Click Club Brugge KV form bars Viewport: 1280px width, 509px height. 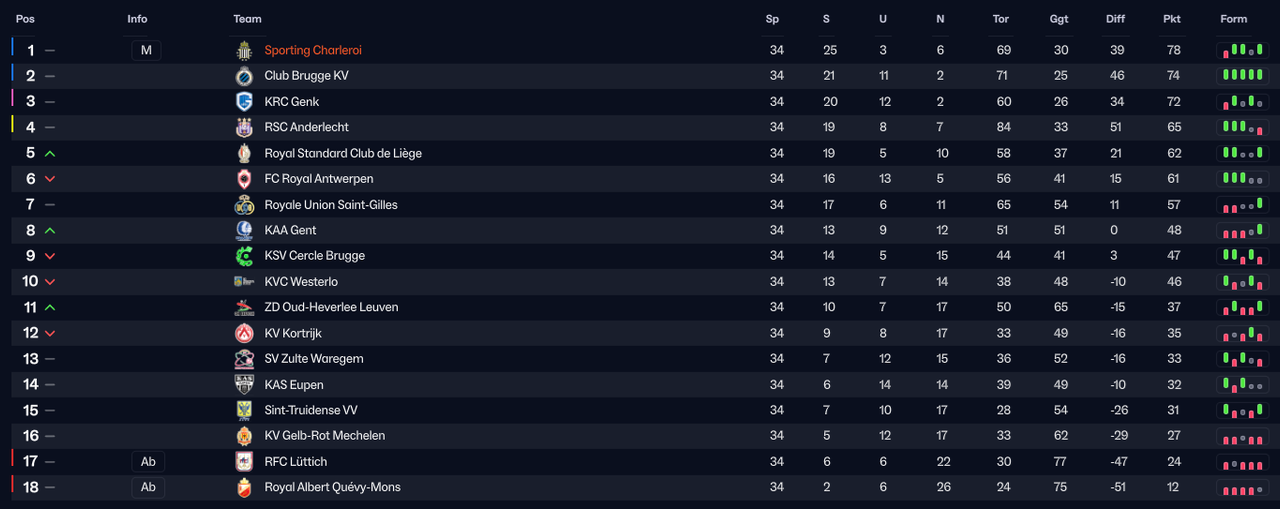[x=1241, y=75]
